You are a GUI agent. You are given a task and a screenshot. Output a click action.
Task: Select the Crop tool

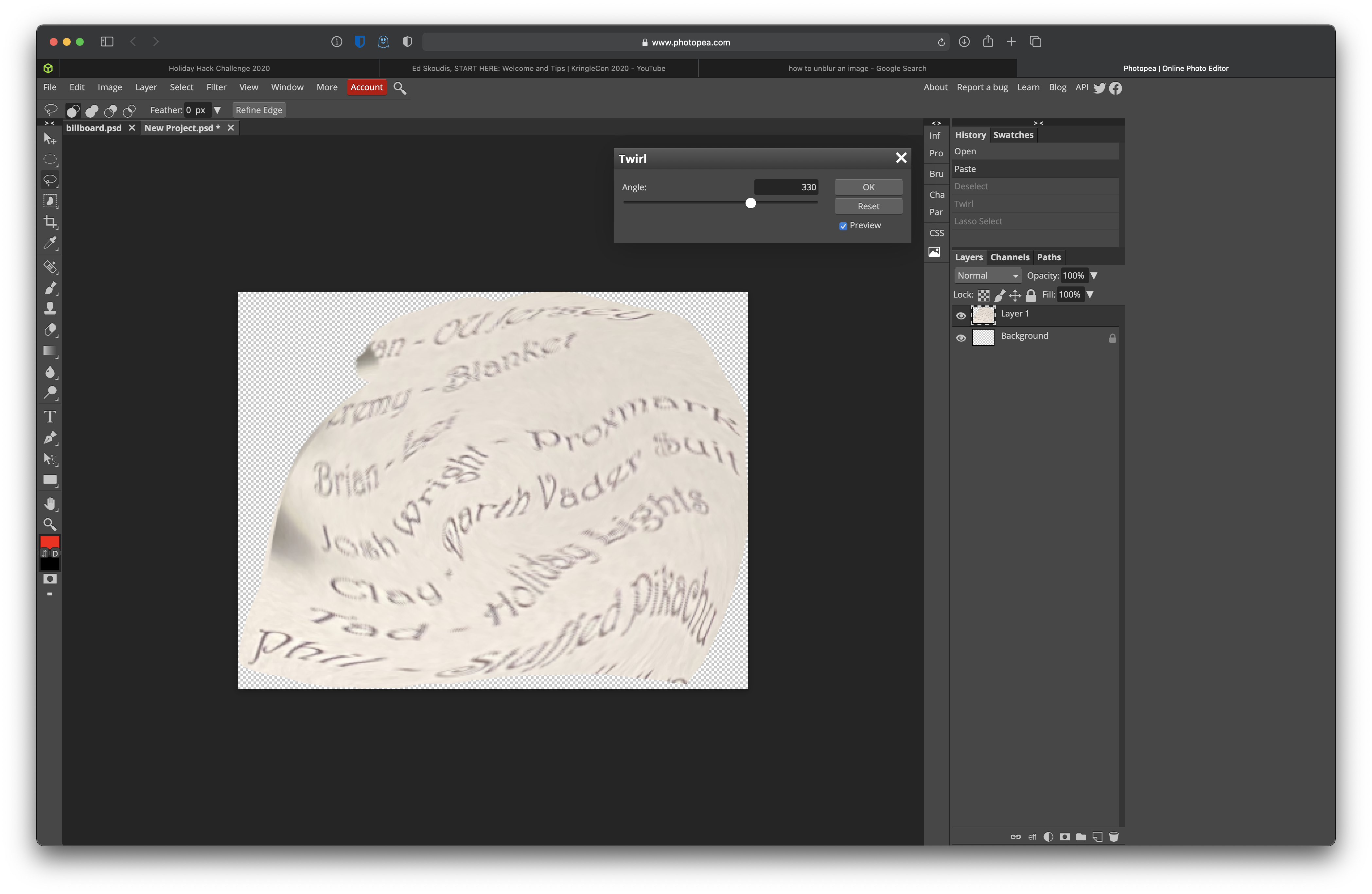pos(50,222)
